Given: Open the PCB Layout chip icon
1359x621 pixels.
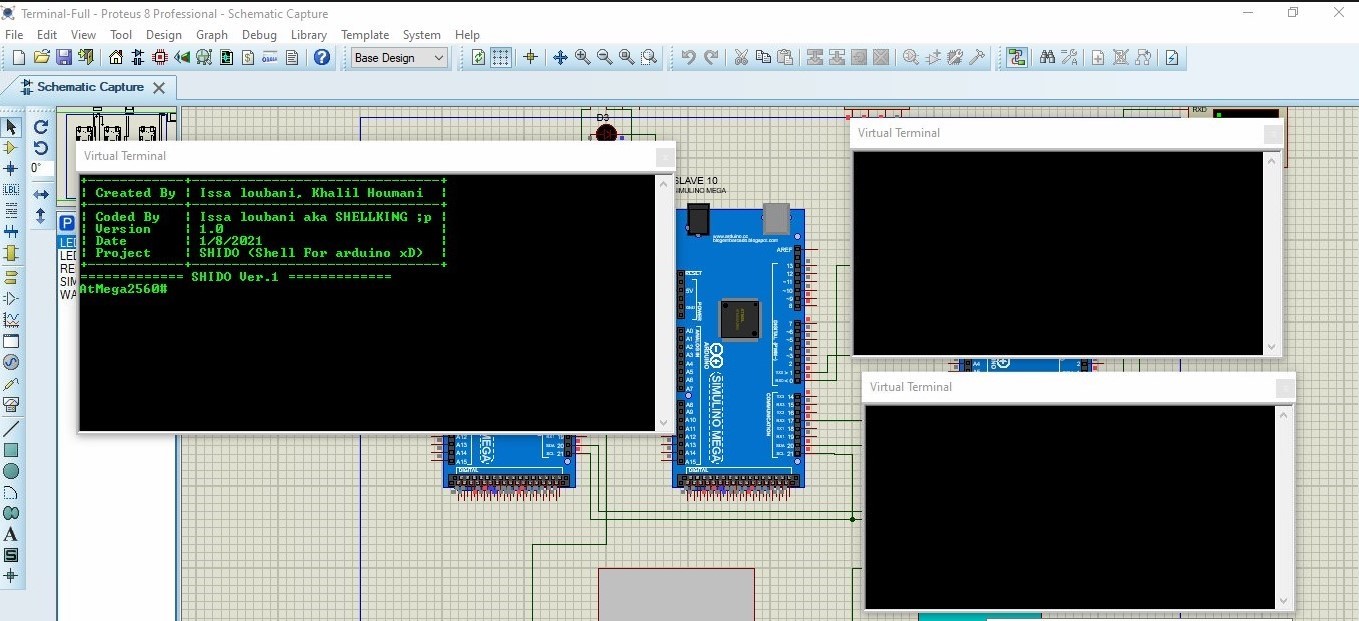Looking at the screenshot, I should pyautogui.click(x=160, y=58).
